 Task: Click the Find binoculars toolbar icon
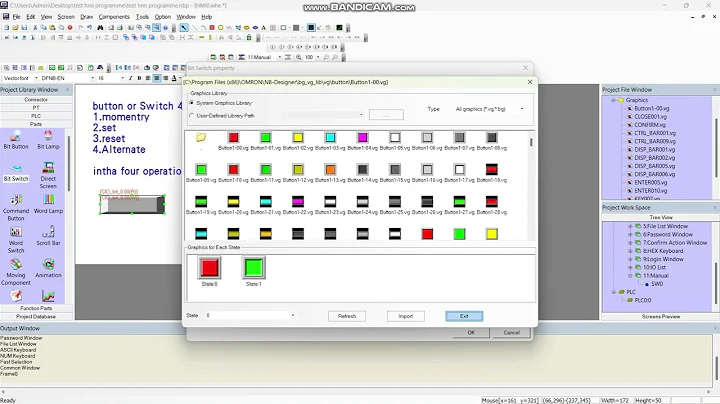coord(100,28)
